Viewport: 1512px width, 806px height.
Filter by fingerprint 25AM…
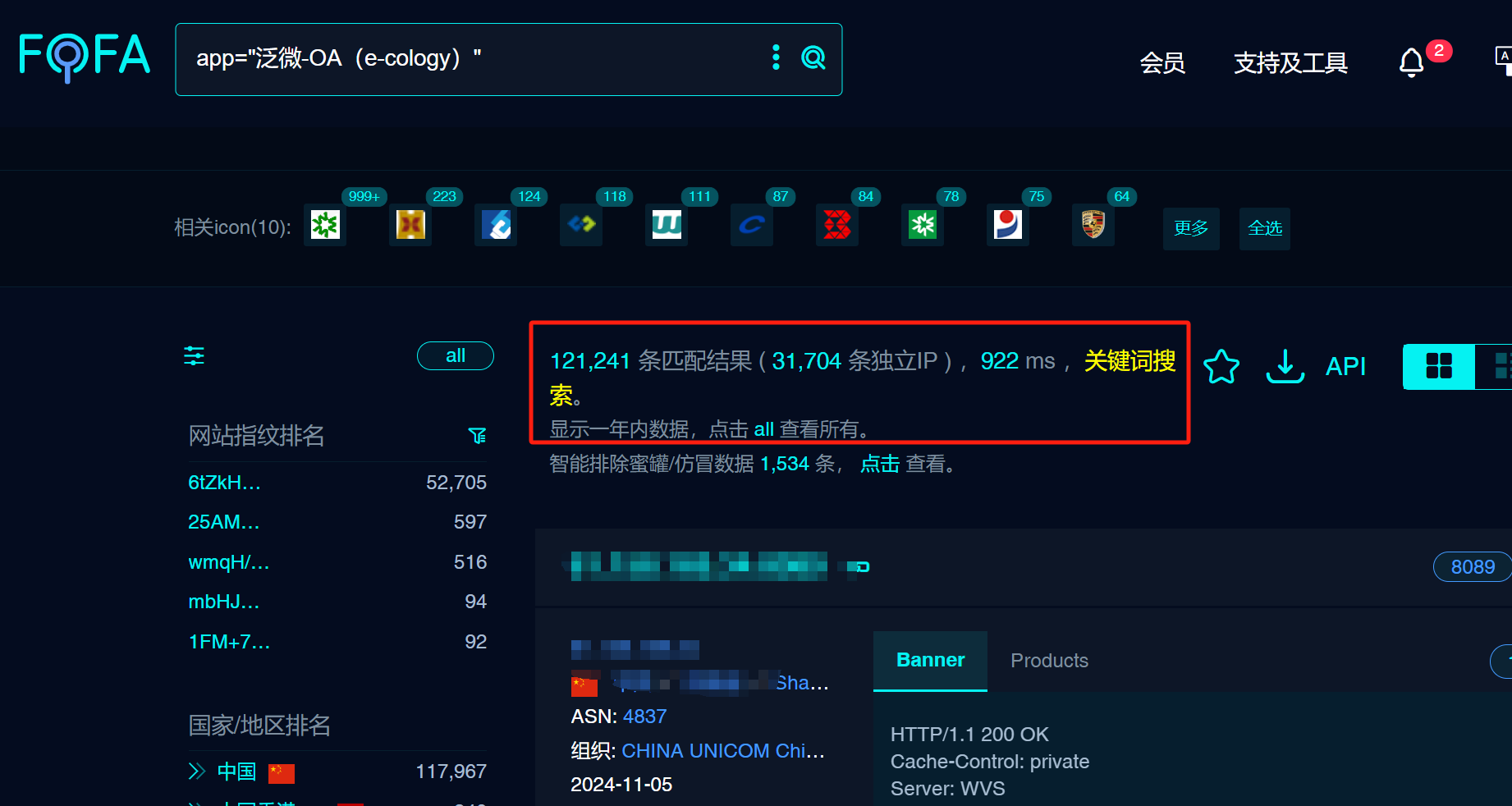224,522
